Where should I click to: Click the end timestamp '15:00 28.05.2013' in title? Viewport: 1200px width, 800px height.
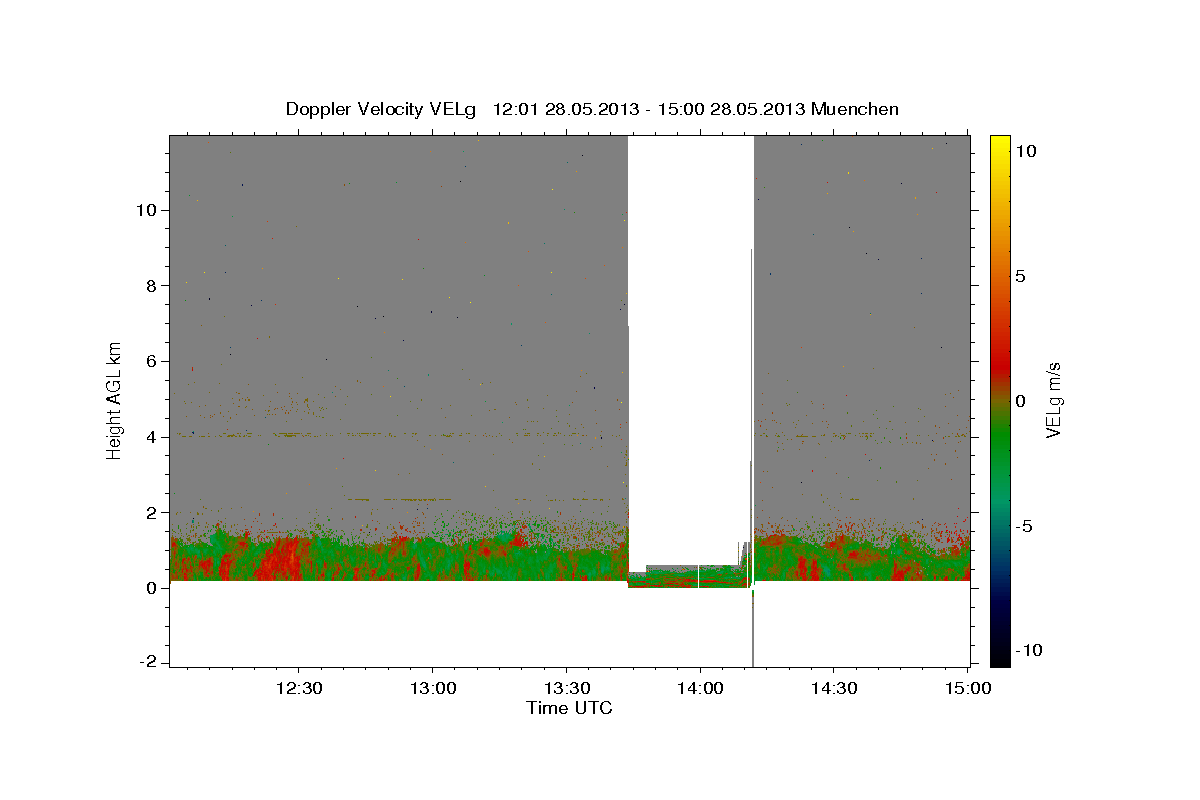pos(729,109)
